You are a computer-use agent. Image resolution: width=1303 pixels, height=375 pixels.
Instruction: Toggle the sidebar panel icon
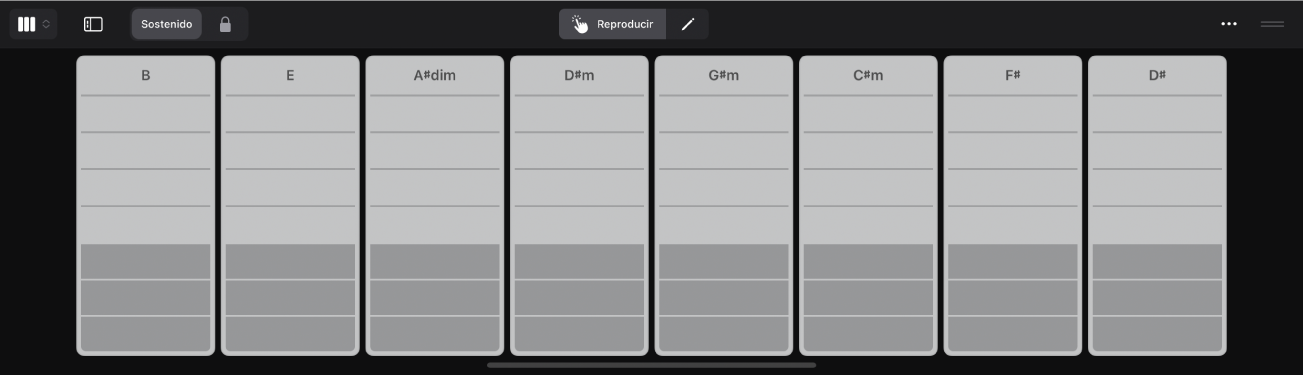[x=93, y=24]
